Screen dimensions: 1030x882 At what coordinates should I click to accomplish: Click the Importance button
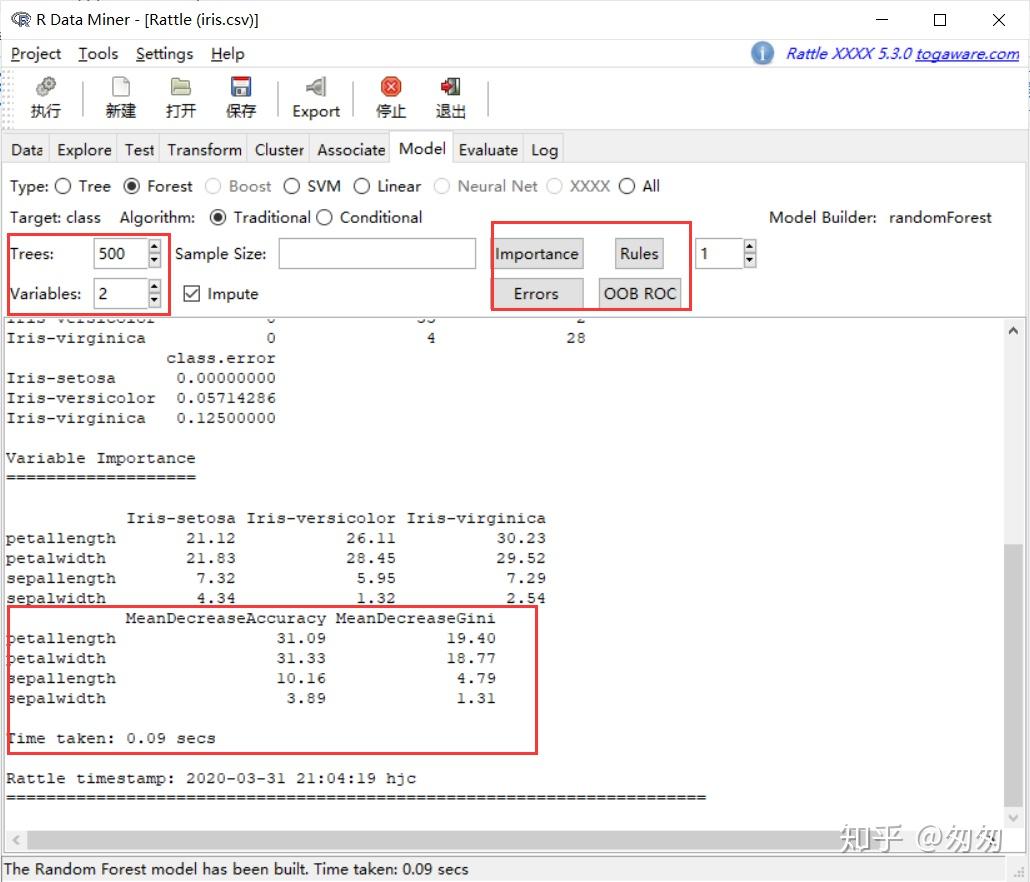coord(537,254)
